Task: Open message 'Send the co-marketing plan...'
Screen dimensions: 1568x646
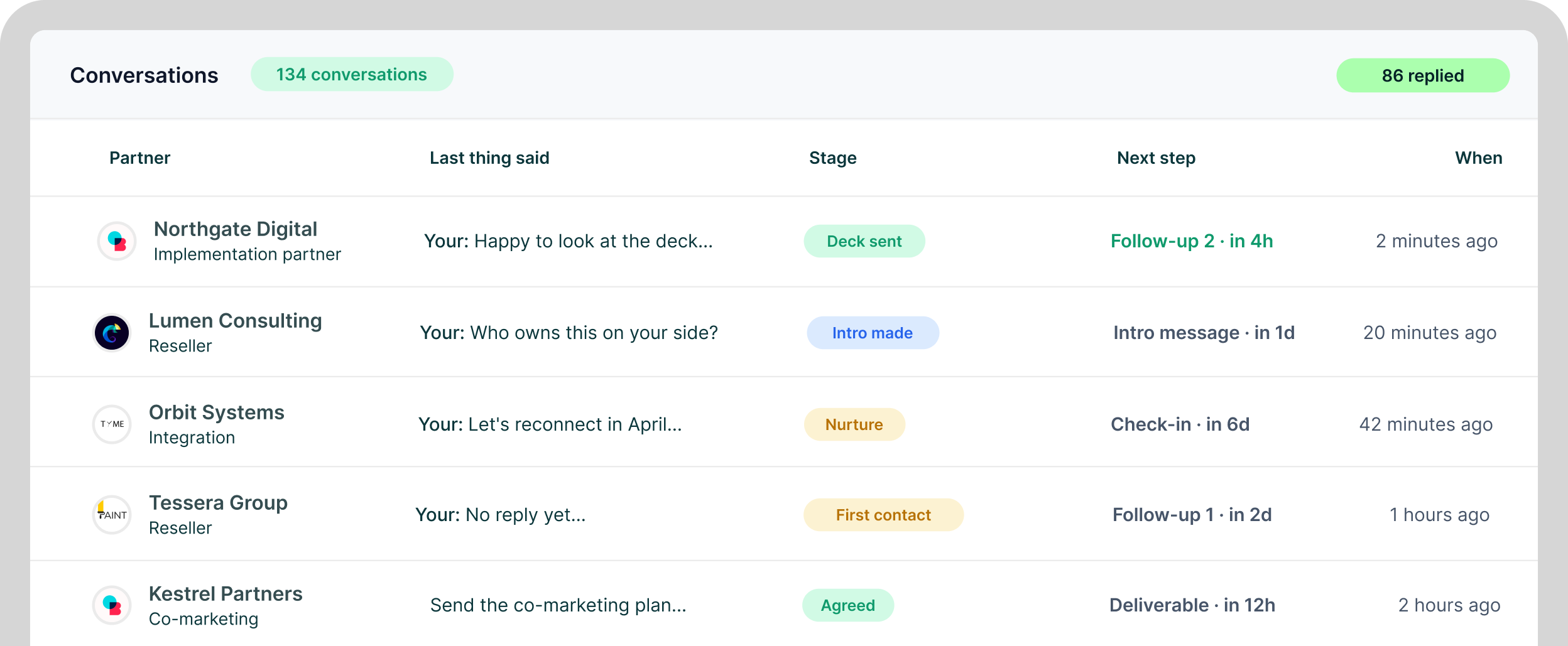Action: click(558, 605)
